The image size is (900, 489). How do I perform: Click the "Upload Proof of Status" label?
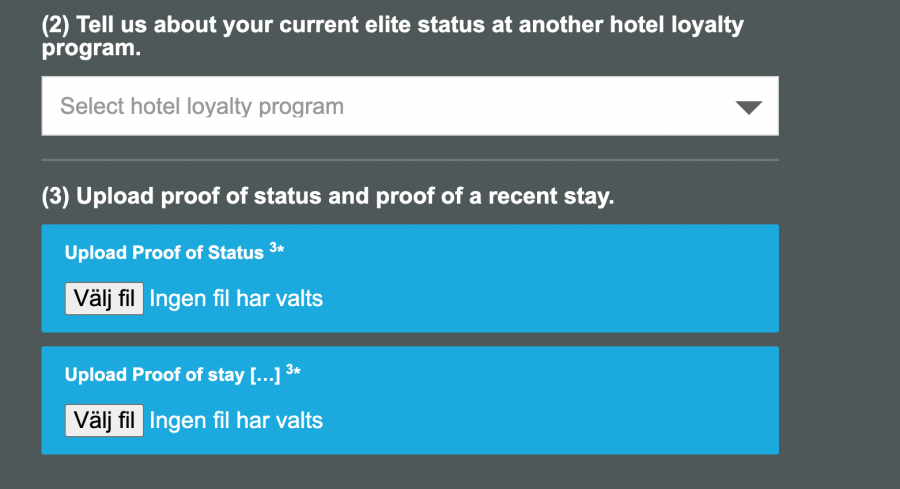tap(163, 253)
